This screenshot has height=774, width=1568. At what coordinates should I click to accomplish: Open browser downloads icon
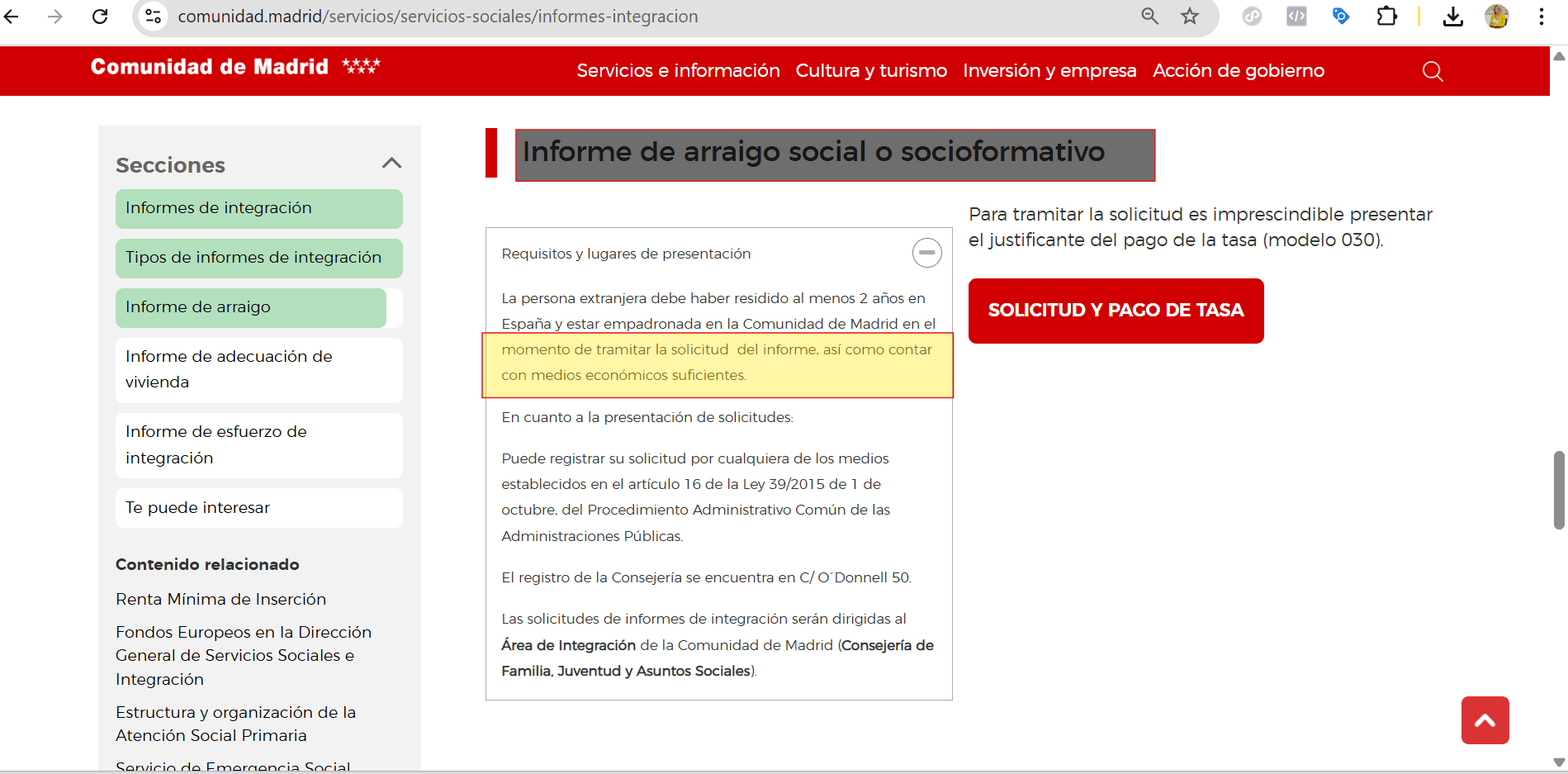pos(1452,17)
